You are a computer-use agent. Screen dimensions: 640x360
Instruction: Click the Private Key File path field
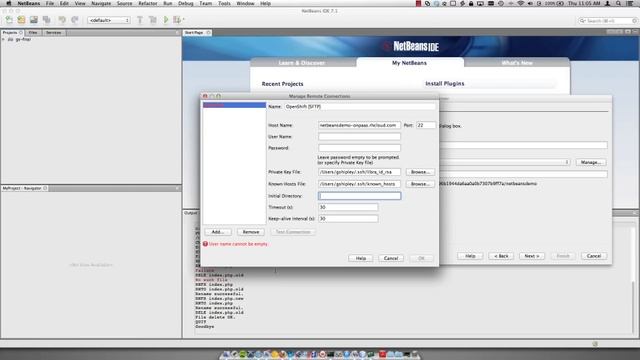[x=359, y=172]
